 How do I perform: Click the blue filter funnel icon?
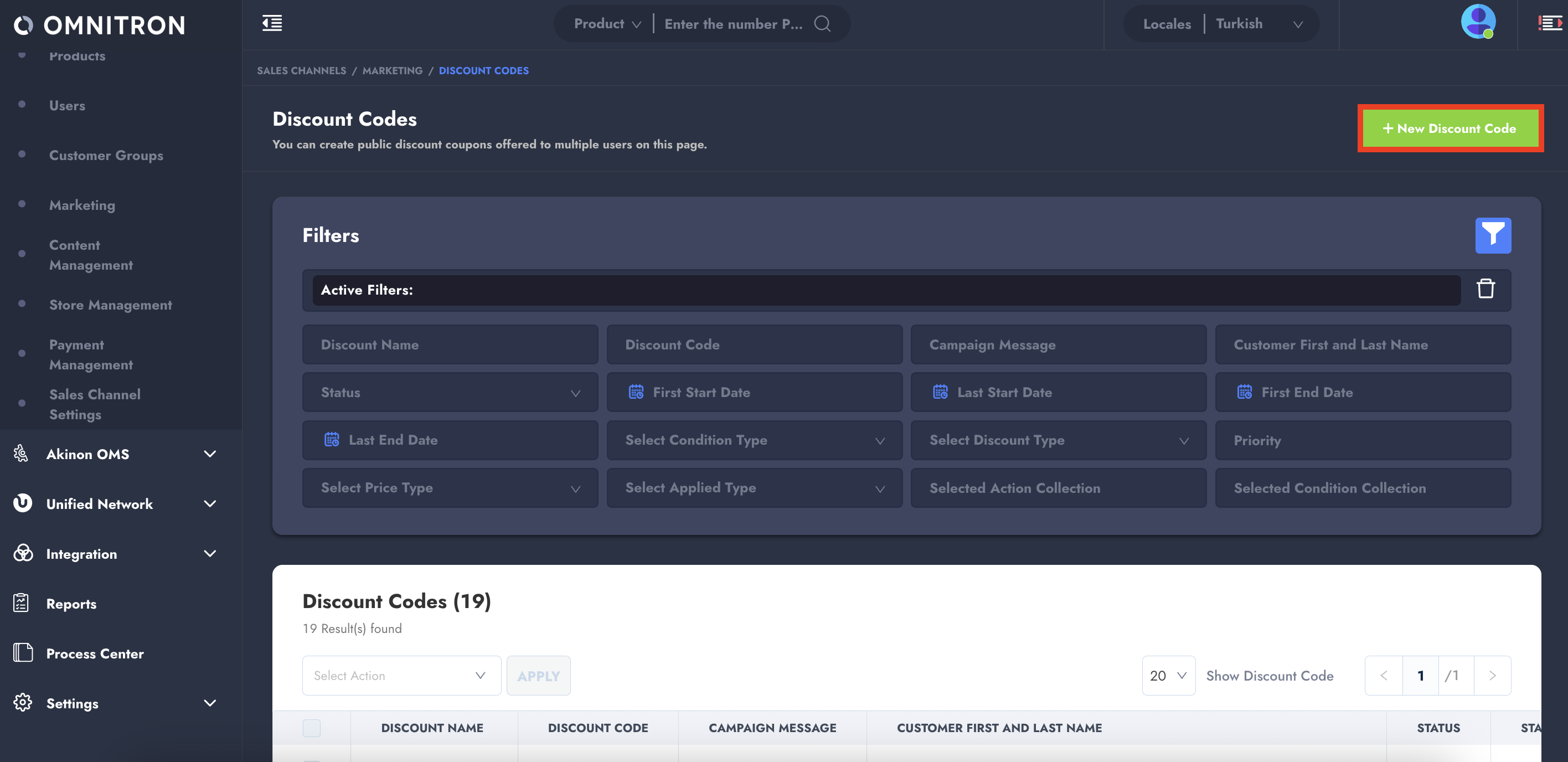[1493, 235]
